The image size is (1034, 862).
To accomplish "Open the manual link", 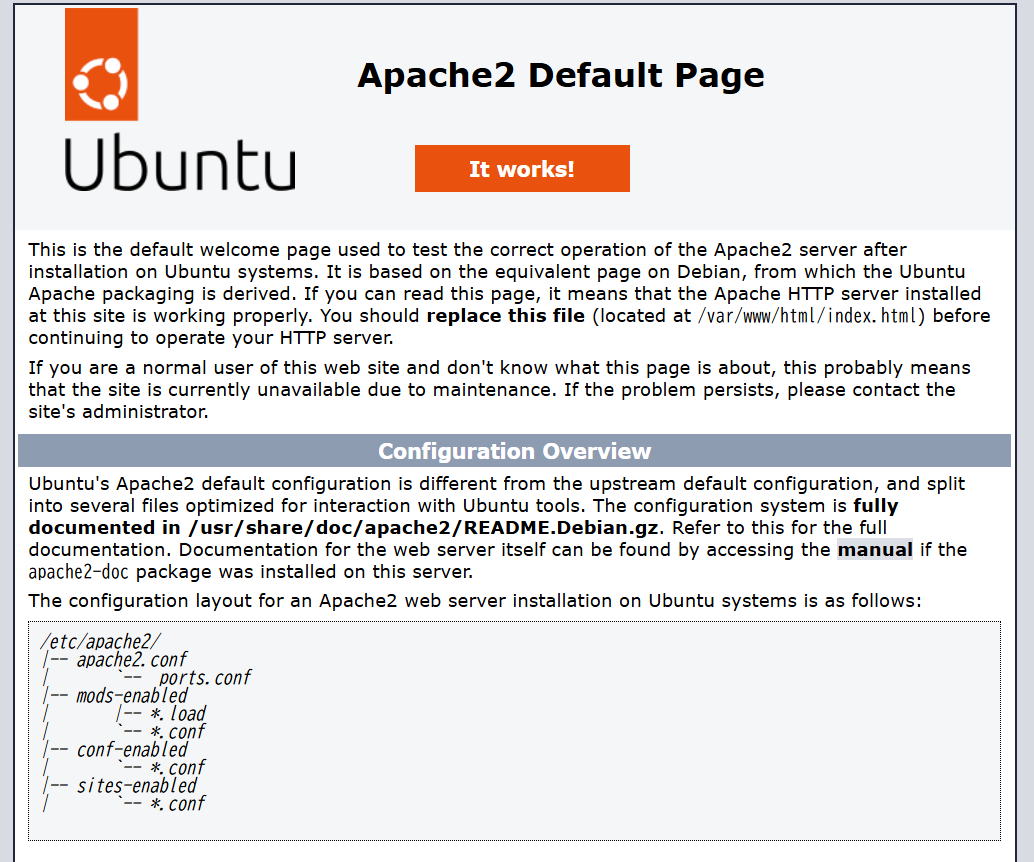I will click(875, 549).
